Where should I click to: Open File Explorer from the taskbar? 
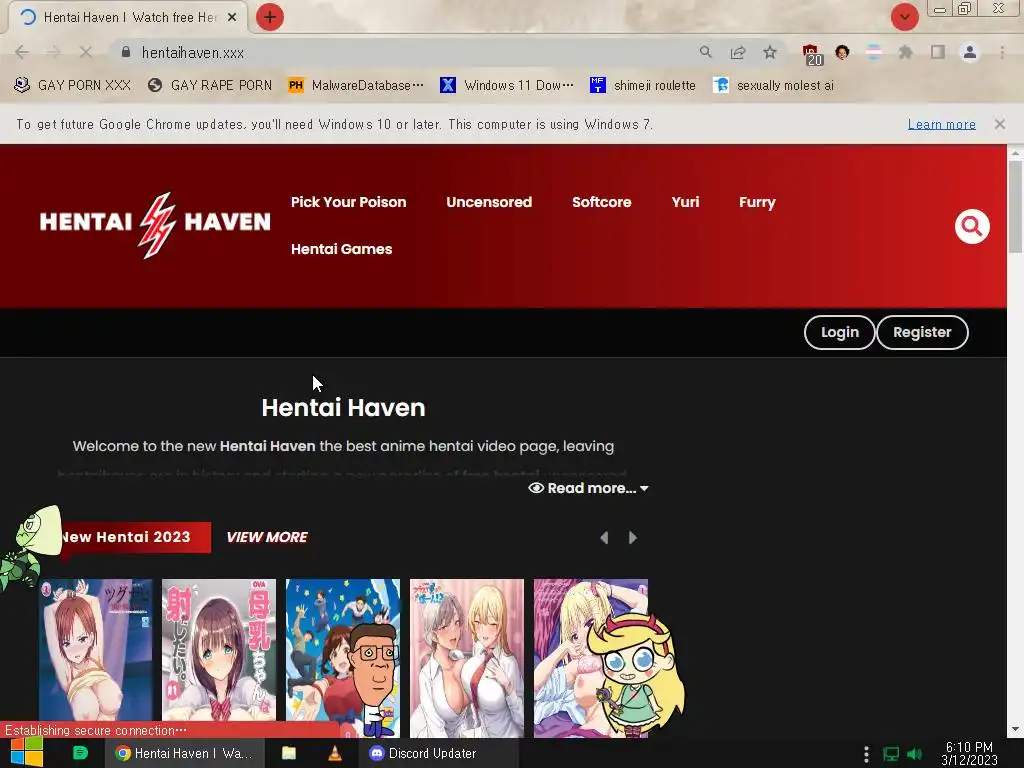click(x=289, y=753)
